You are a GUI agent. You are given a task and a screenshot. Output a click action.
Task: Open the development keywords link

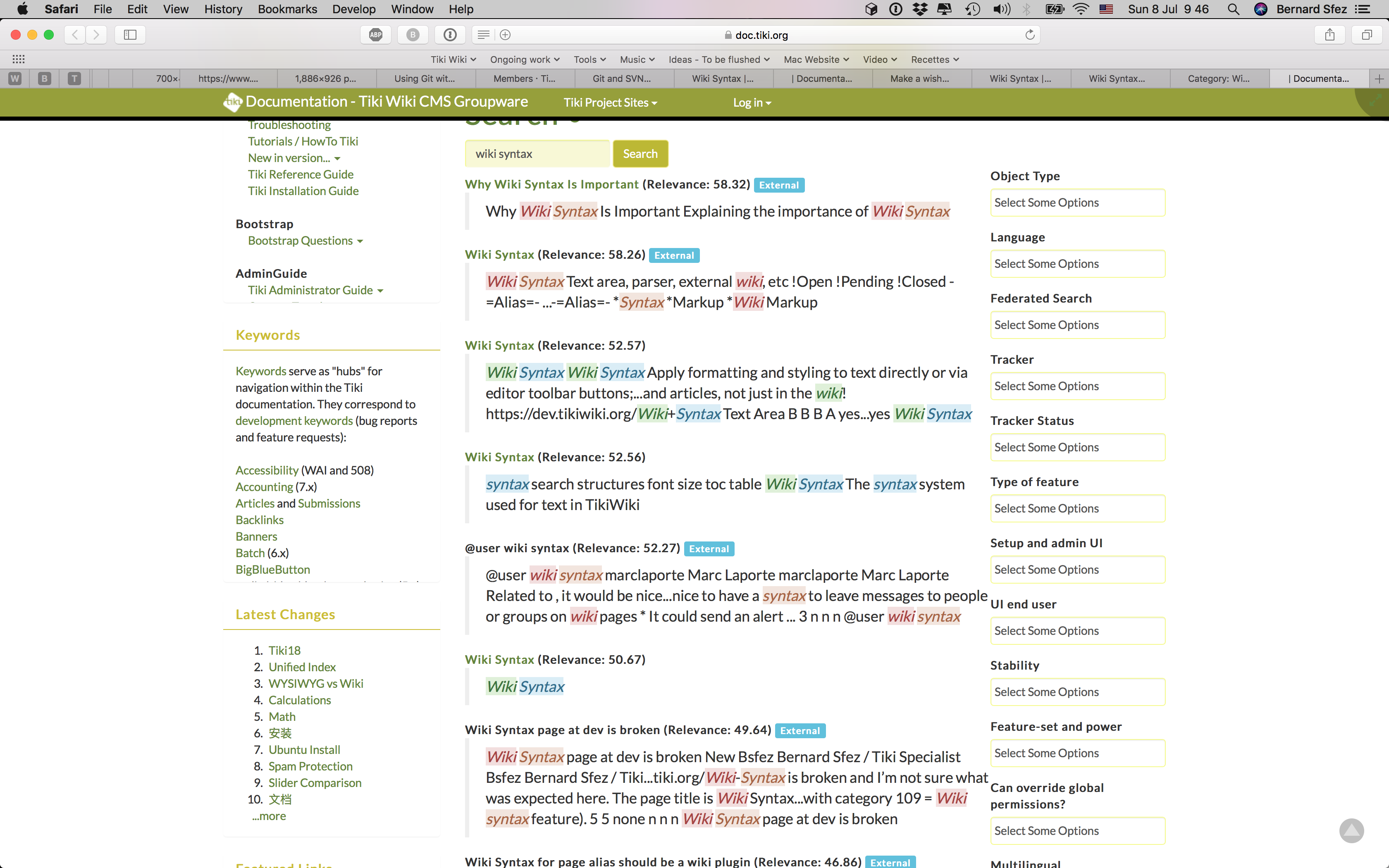pos(294,421)
